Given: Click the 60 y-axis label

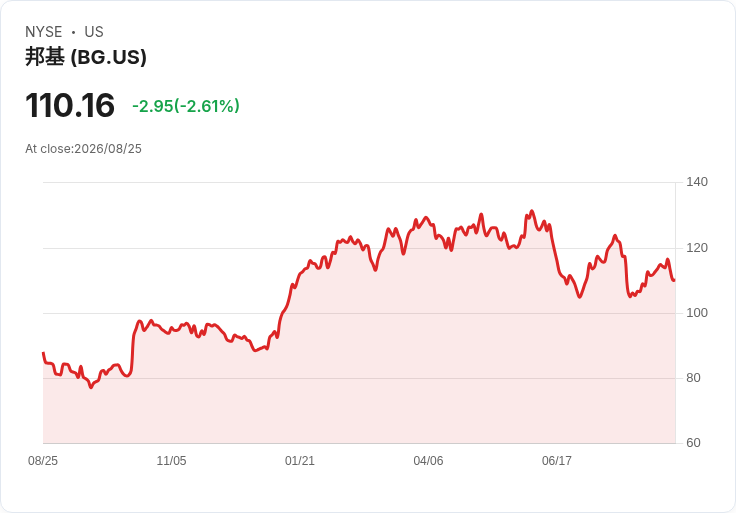Looking at the screenshot, I should 693,443.
